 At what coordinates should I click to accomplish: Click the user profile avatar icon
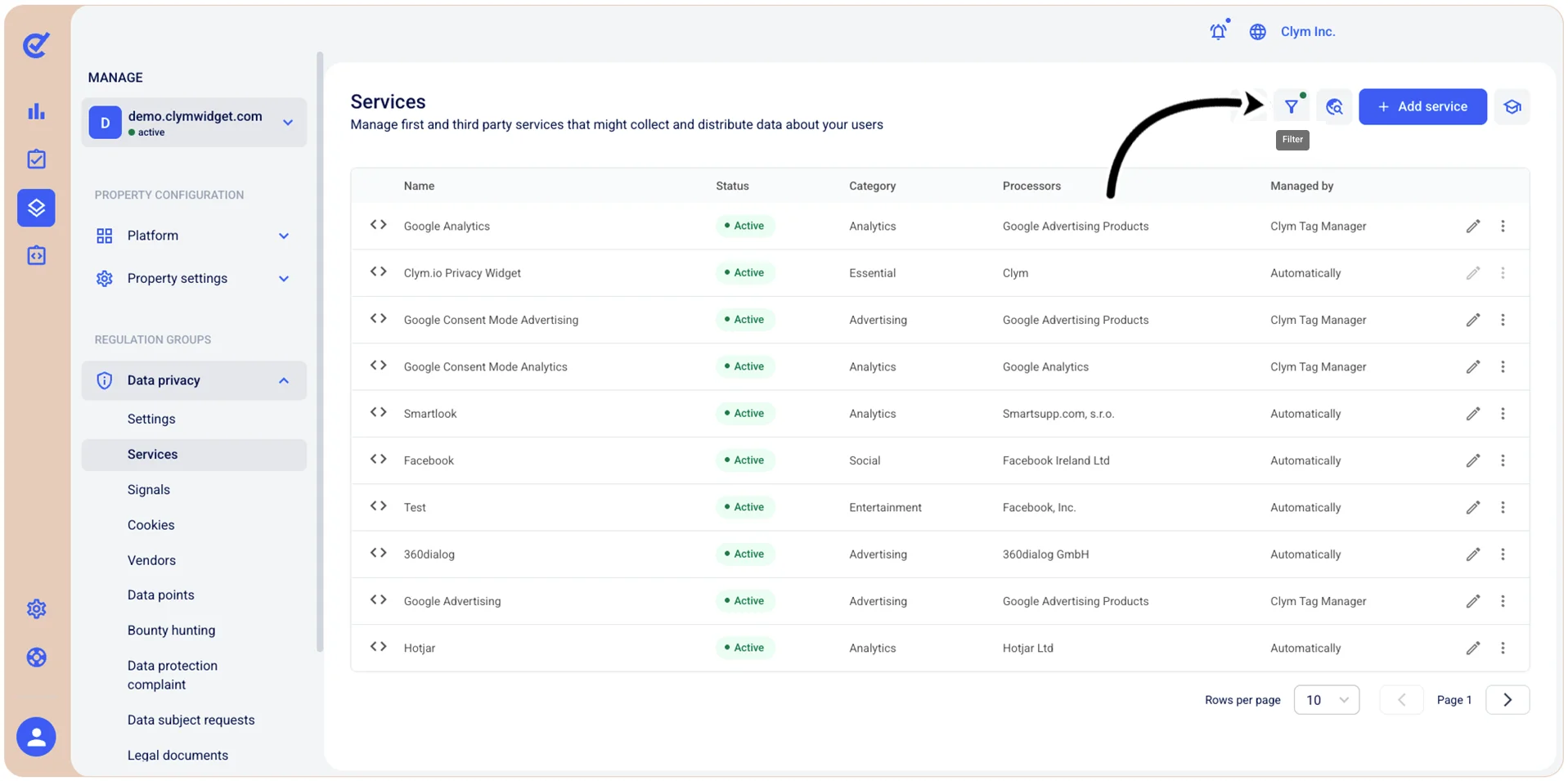(36, 737)
